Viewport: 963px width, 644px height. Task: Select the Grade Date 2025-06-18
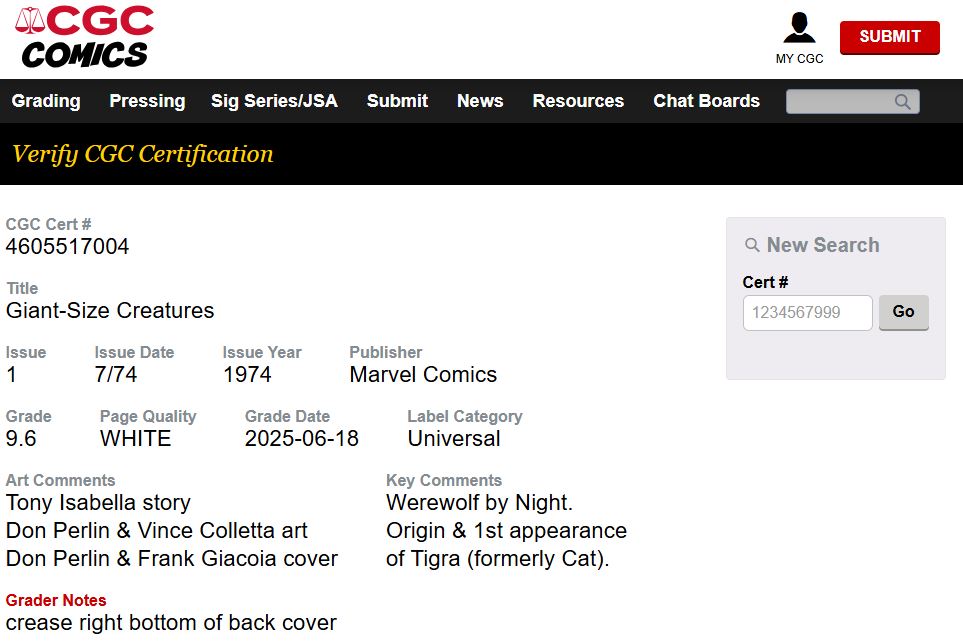(302, 438)
